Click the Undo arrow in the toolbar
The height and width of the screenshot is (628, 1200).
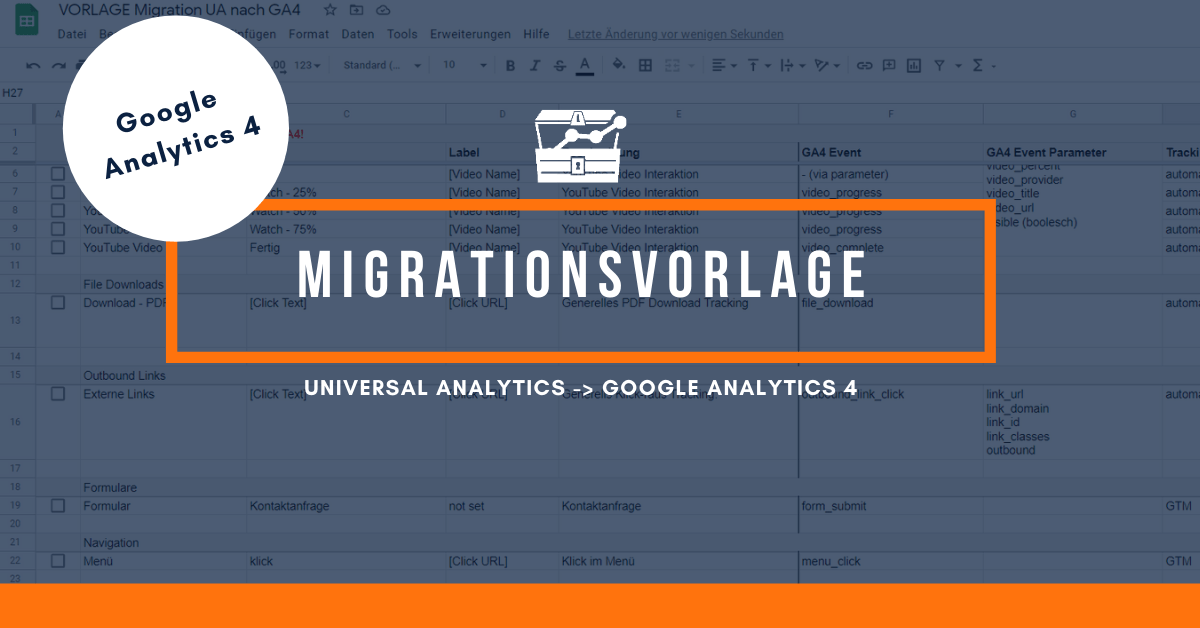[33, 66]
